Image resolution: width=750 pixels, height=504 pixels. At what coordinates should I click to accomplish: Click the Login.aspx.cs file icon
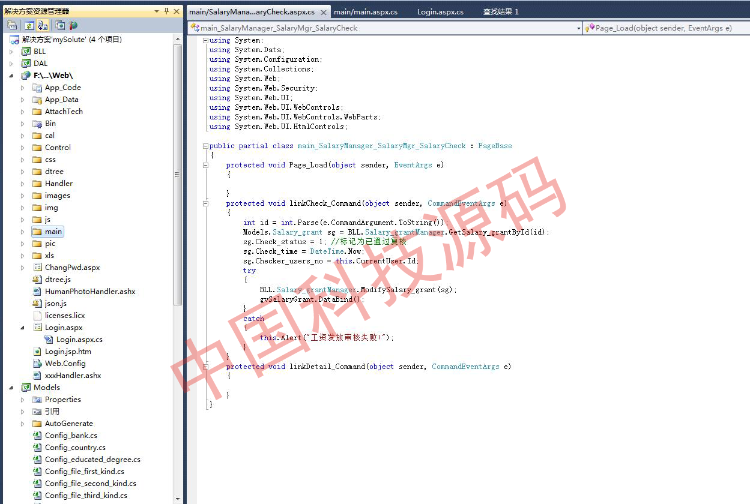point(48,340)
